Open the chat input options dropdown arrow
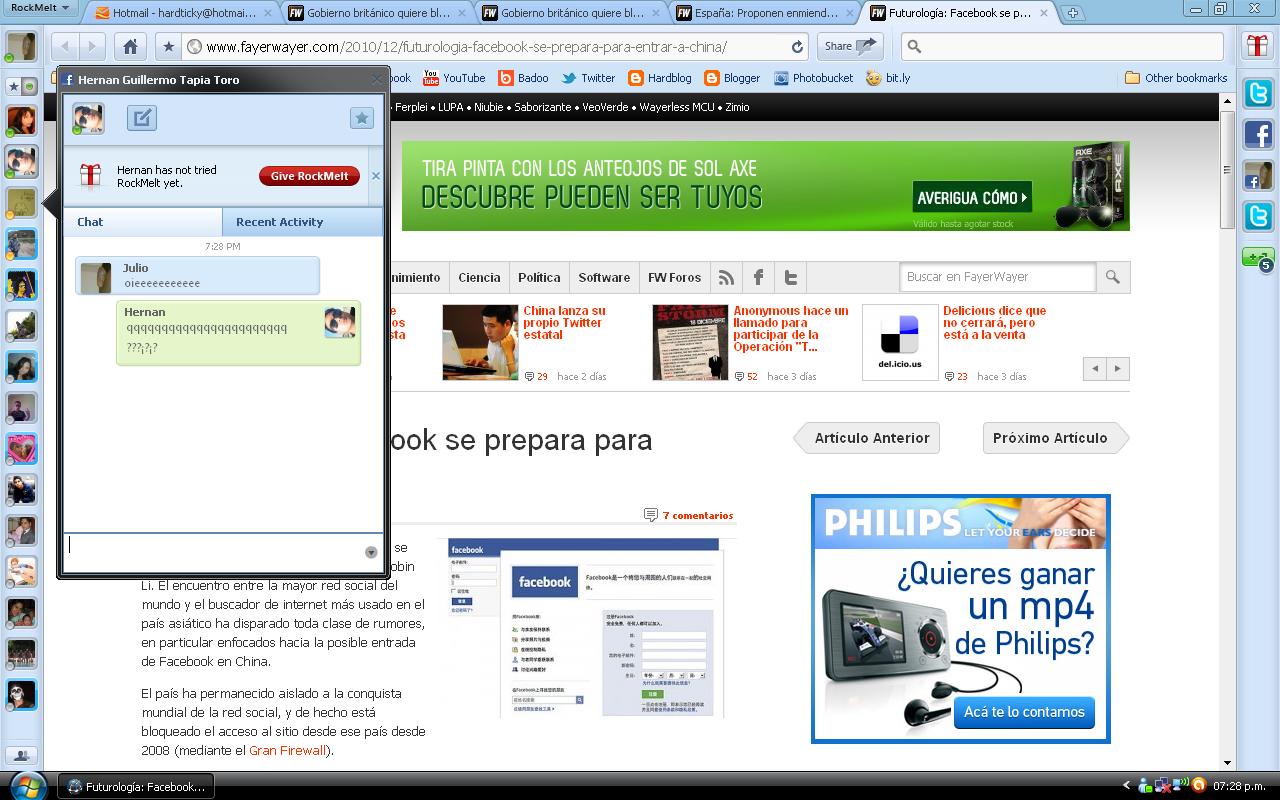This screenshot has width=1280, height=800. click(x=371, y=552)
